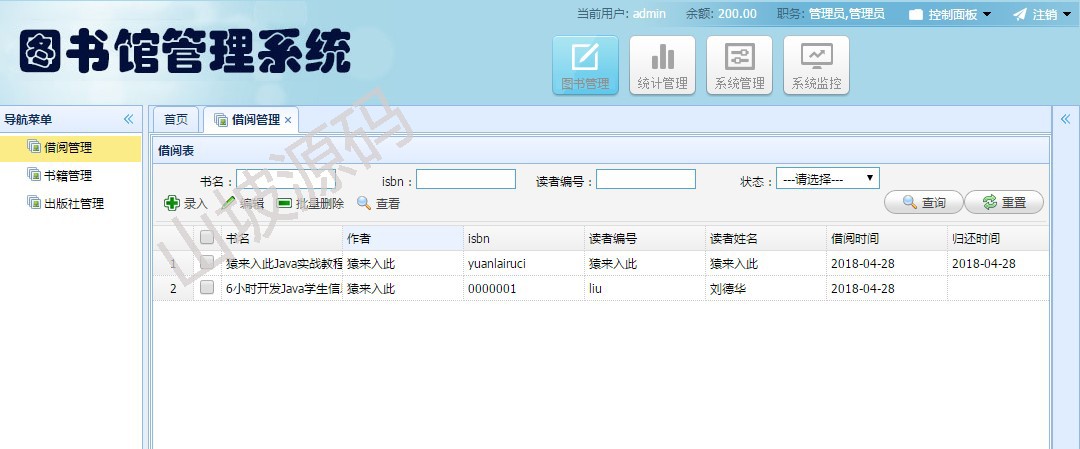
Task: Open the 系统管理 module
Action: [x=739, y=65]
